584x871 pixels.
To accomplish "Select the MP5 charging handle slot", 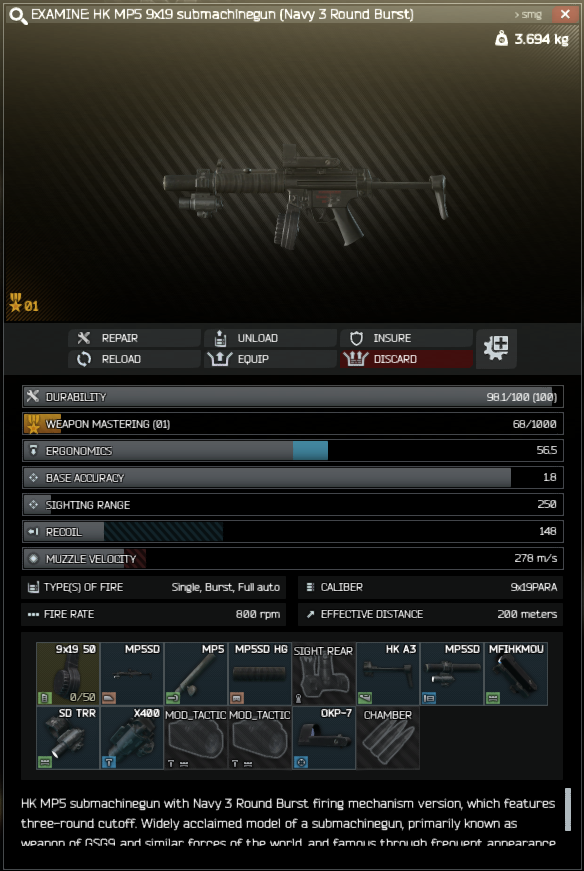I will (x=196, y=673).
